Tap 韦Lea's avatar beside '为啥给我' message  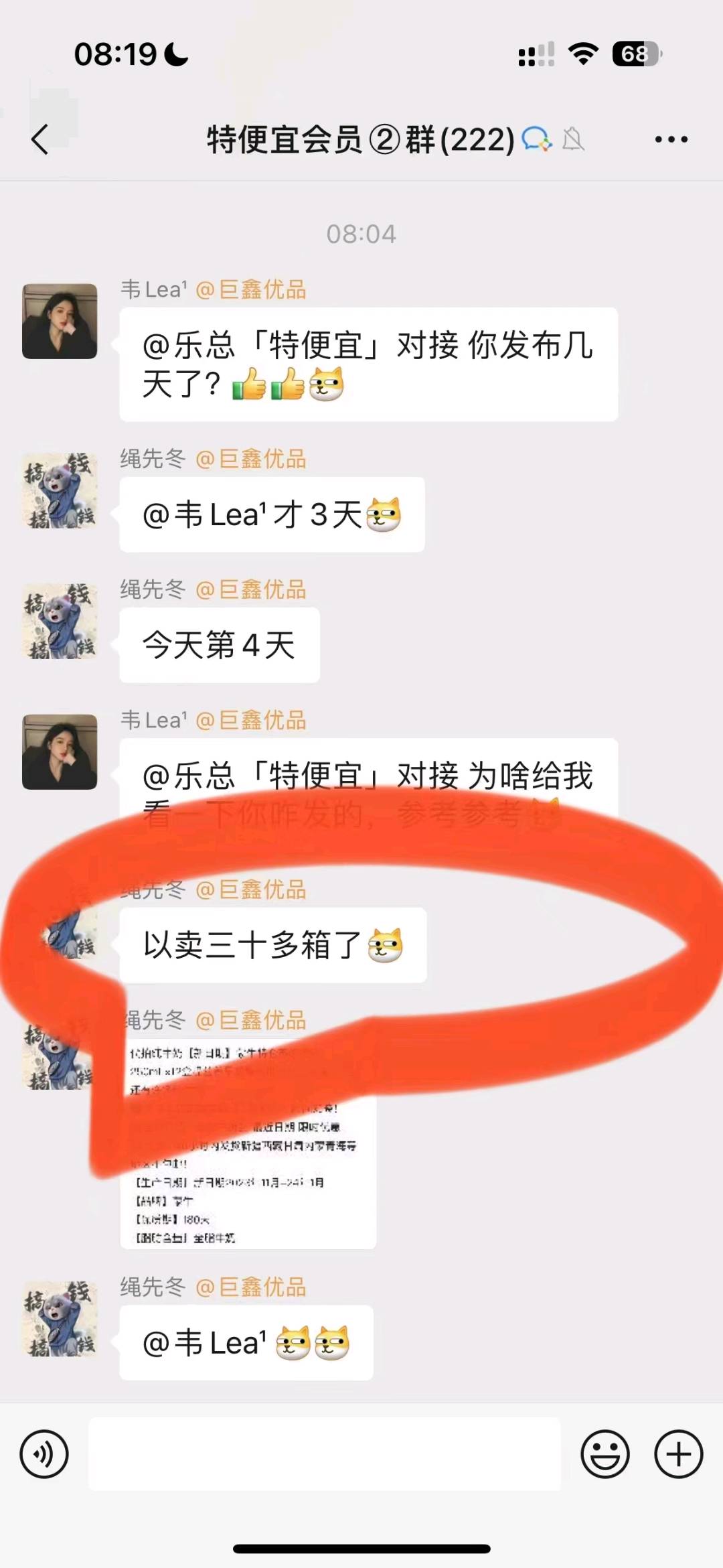tap(60, 752)
